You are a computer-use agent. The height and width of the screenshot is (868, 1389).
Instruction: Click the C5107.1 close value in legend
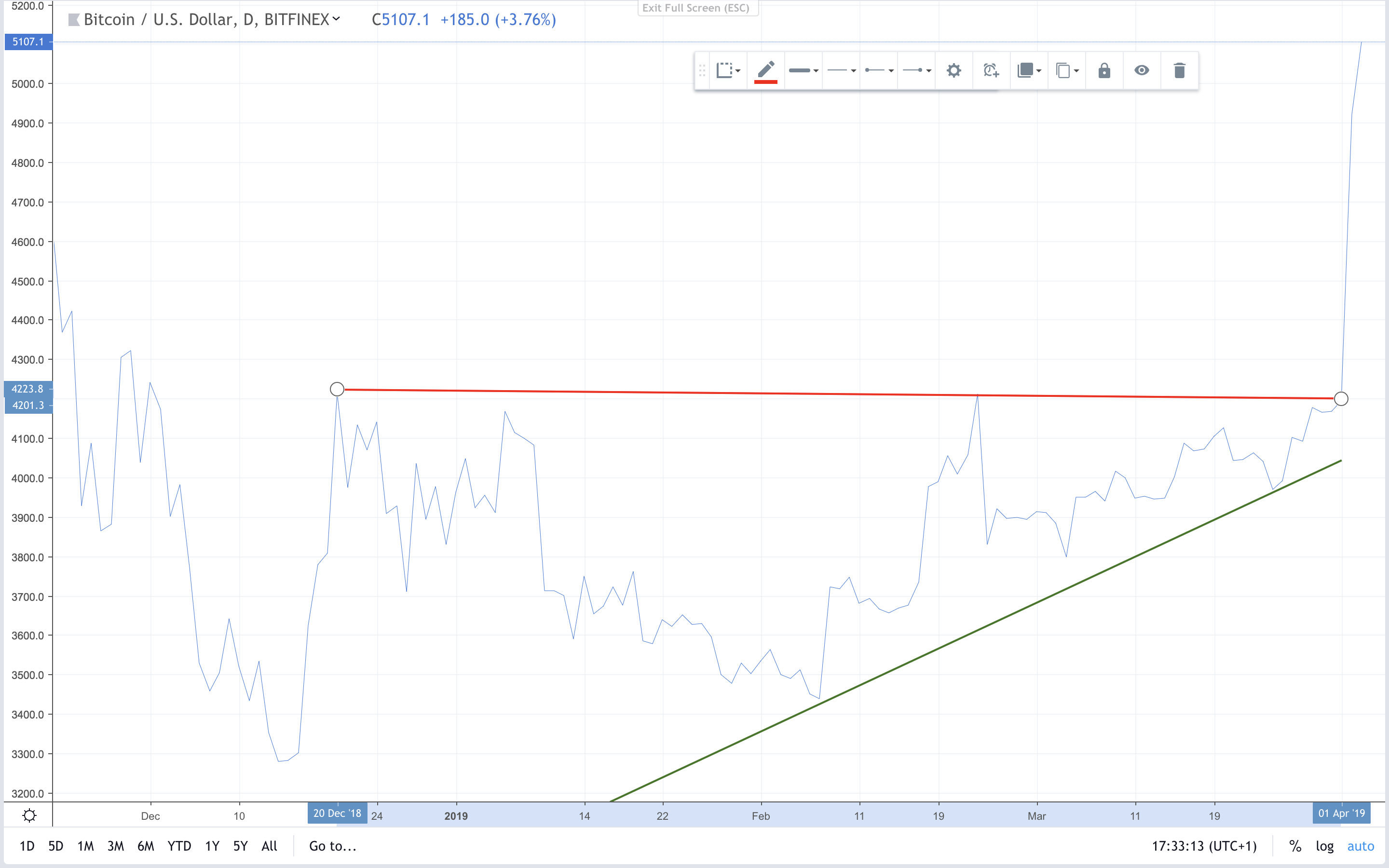[x=401, y=19]
